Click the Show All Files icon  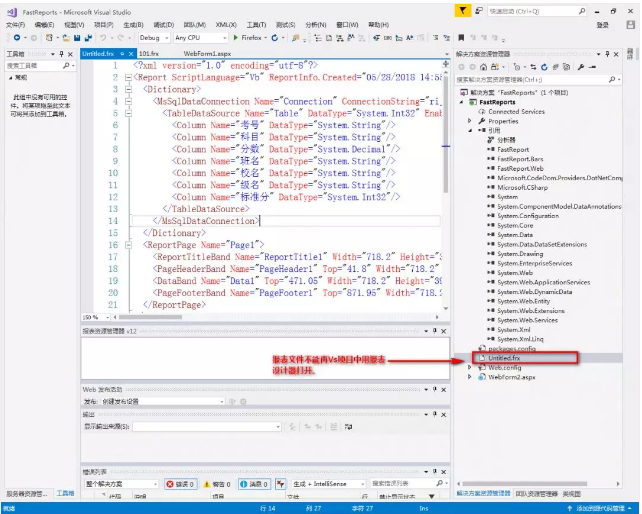point(567,67)
